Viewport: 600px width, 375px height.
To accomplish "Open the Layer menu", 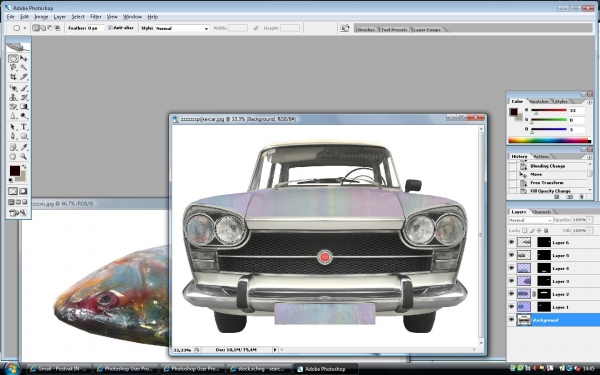I will tap(59, 17).
